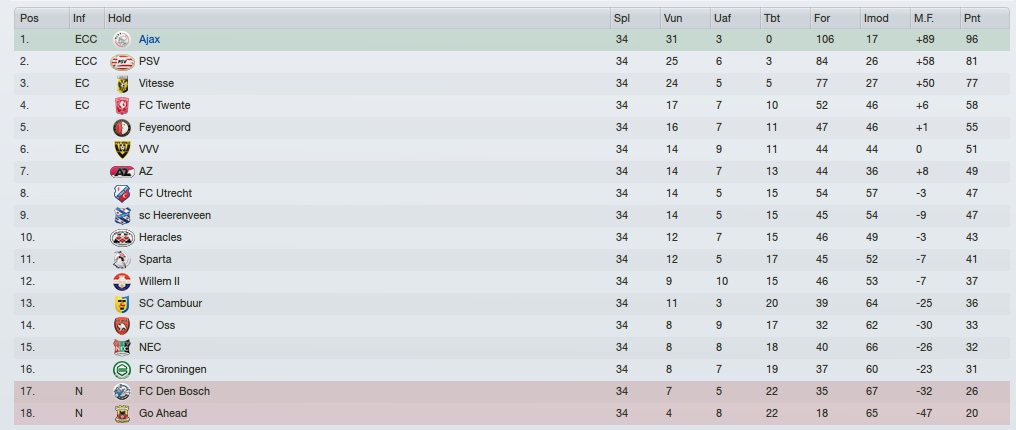Screen dimensions: 1016x430
Task: Click the FC Groningen badge
Action: click(122, 370)
